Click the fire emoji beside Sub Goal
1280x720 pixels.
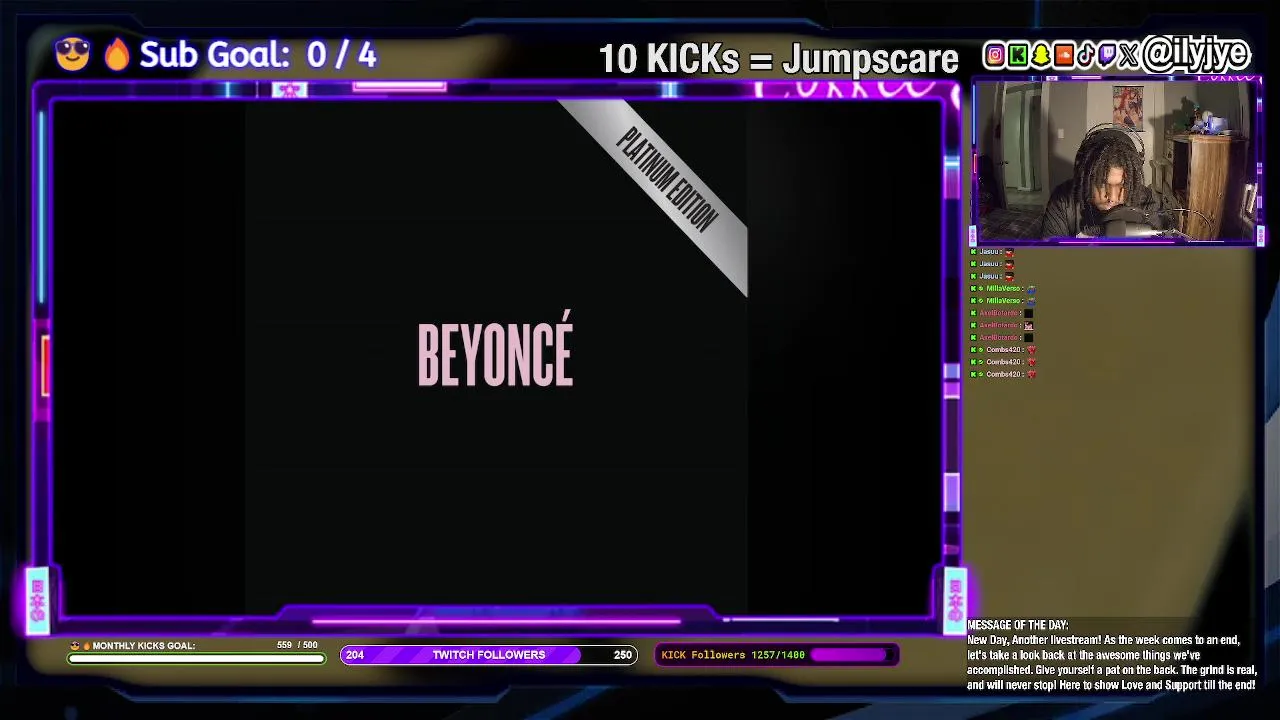coord(117,54)
